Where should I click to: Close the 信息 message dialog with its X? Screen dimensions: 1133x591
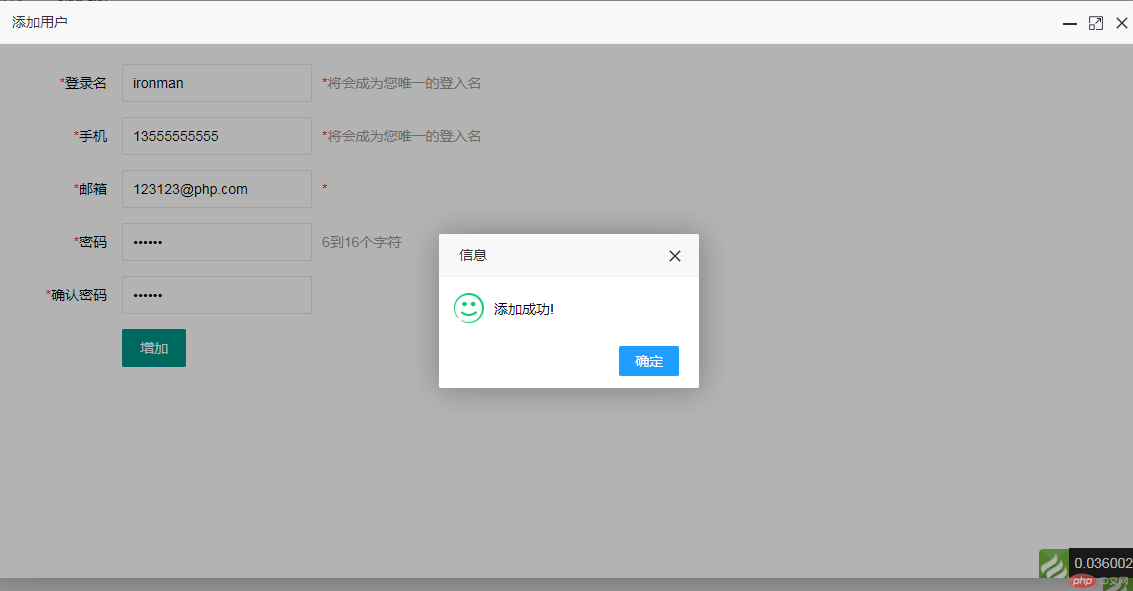[x=675, y=255]
